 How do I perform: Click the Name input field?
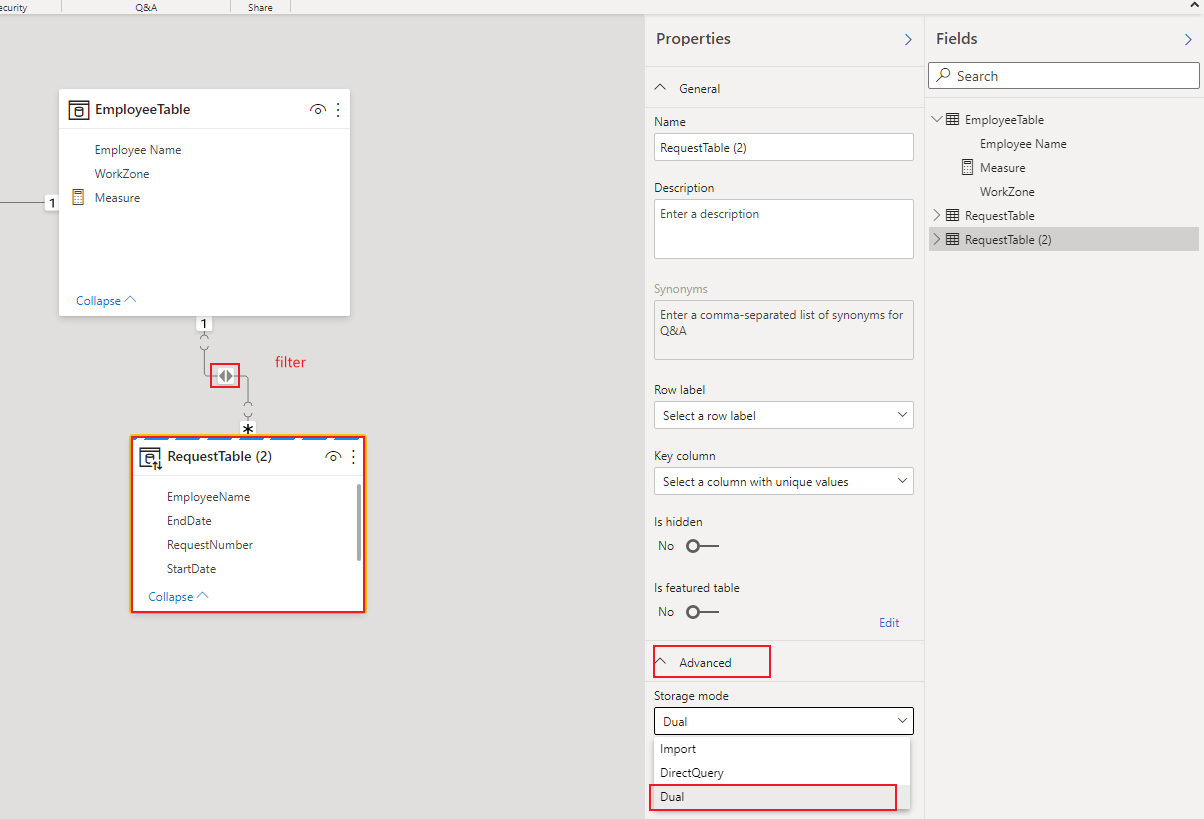pyautogui.click(x=784, y=147)
